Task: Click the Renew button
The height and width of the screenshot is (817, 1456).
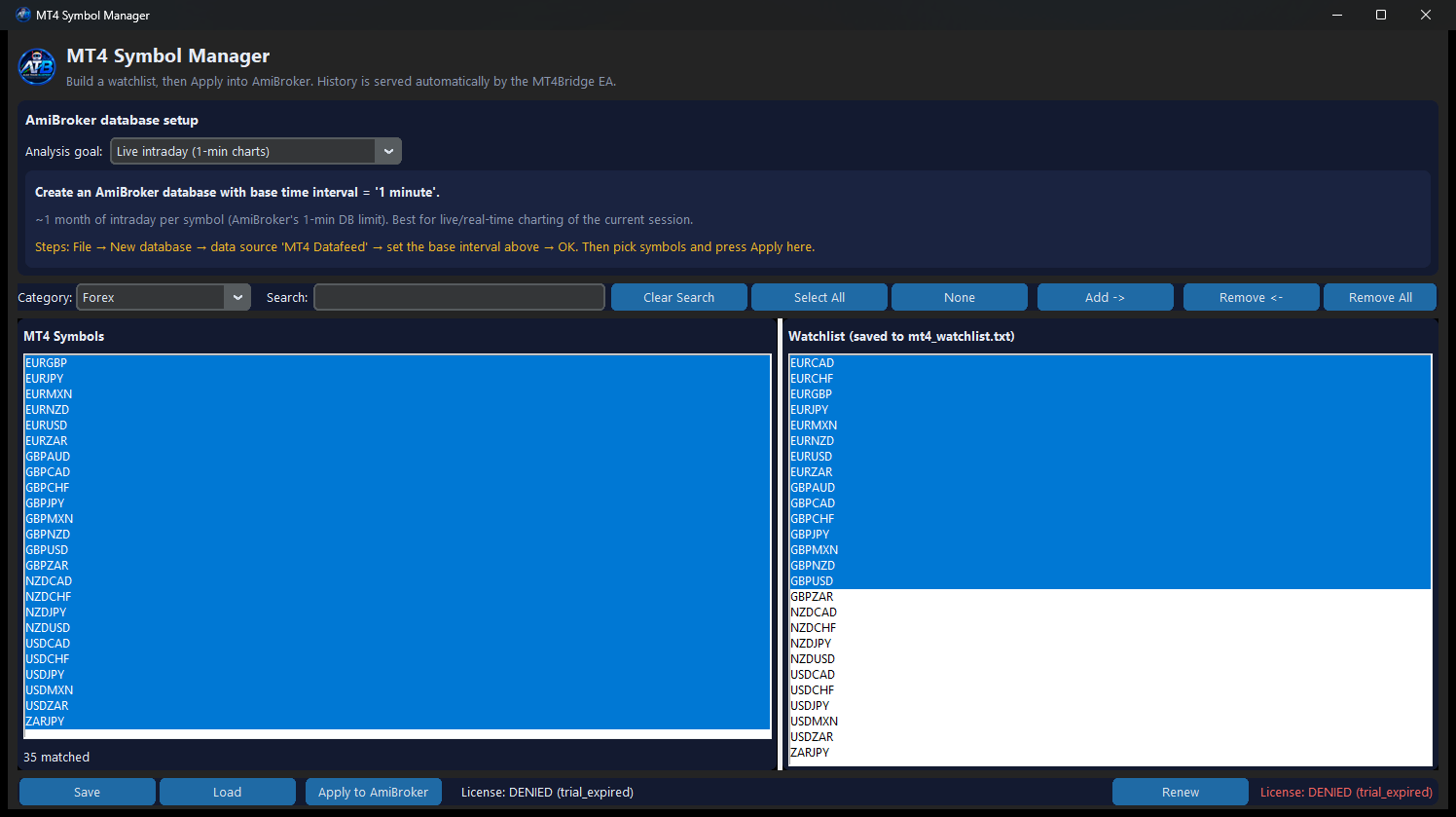Action: [x=1181, y=792]
